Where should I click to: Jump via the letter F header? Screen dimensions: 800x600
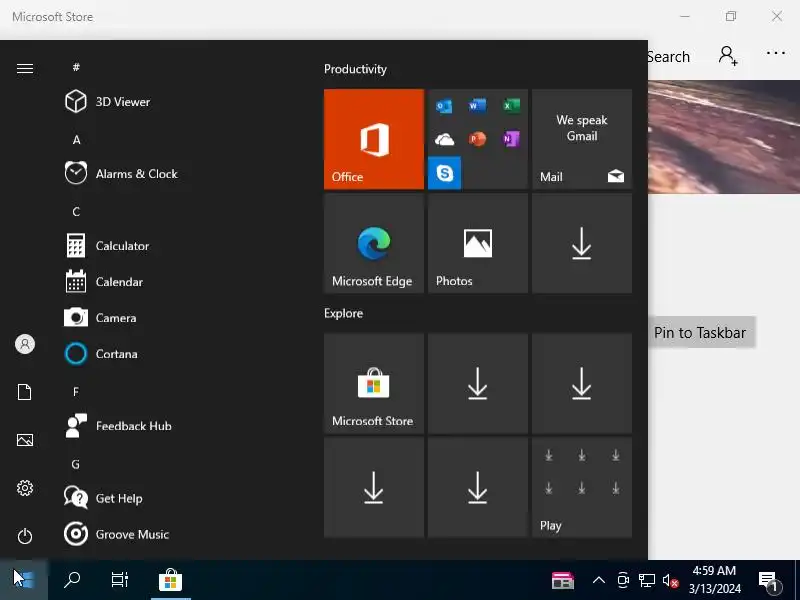coord(76,392)
